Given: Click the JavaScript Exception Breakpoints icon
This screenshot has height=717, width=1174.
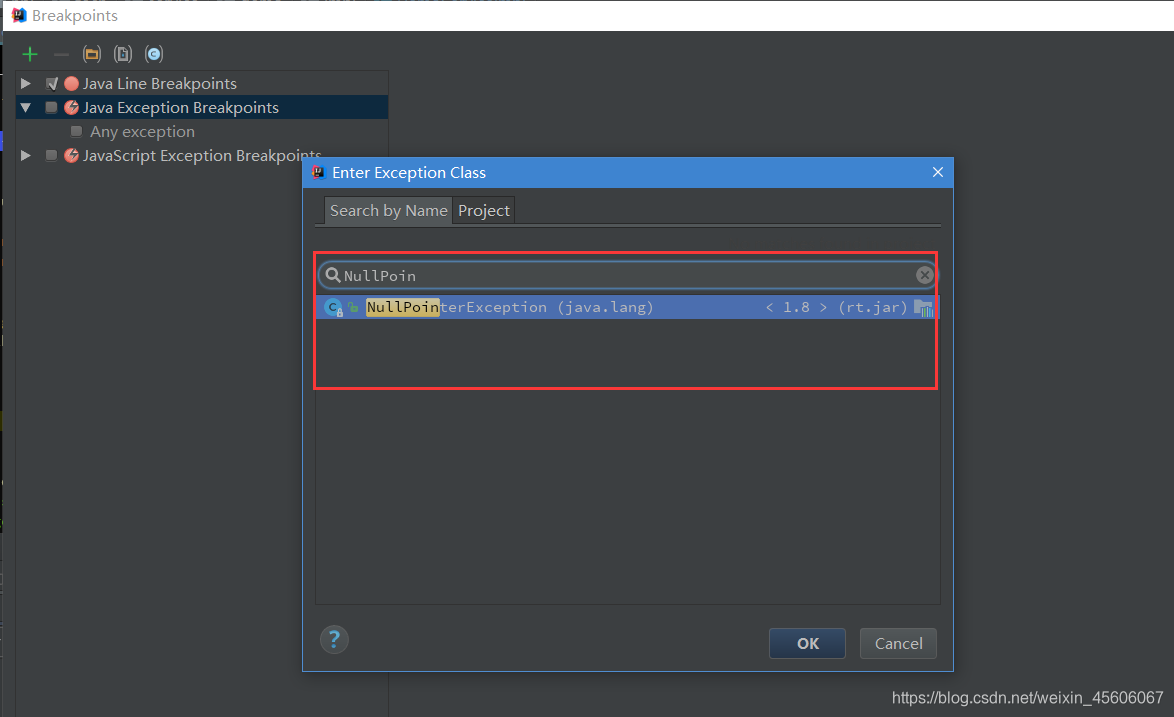Looking at the screenshot, I should point(72,156).
